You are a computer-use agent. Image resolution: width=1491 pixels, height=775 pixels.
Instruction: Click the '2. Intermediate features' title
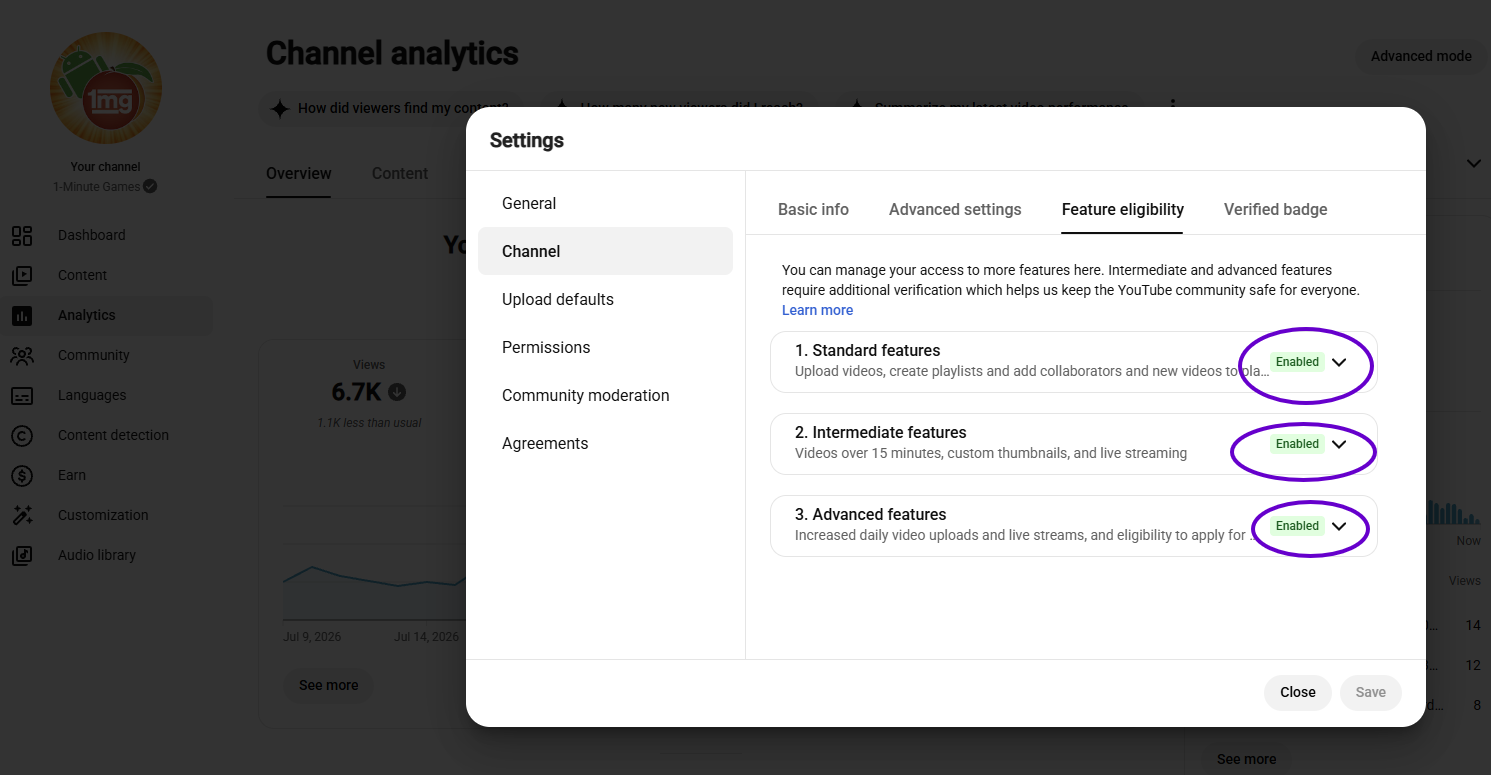tap(880, 432)
